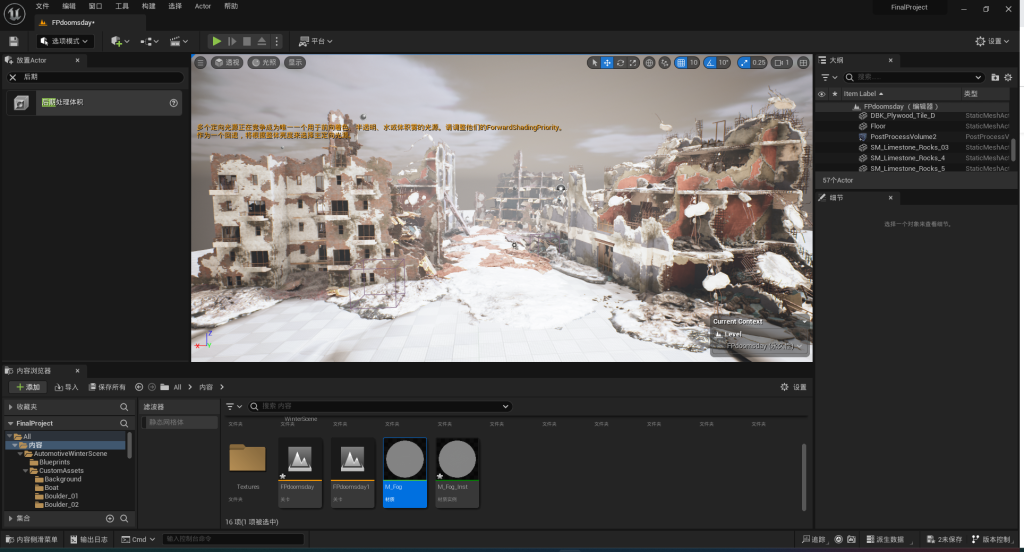The image size is (1024, 552).
Task: Open the grid snap size value 10
Action: 694,63
